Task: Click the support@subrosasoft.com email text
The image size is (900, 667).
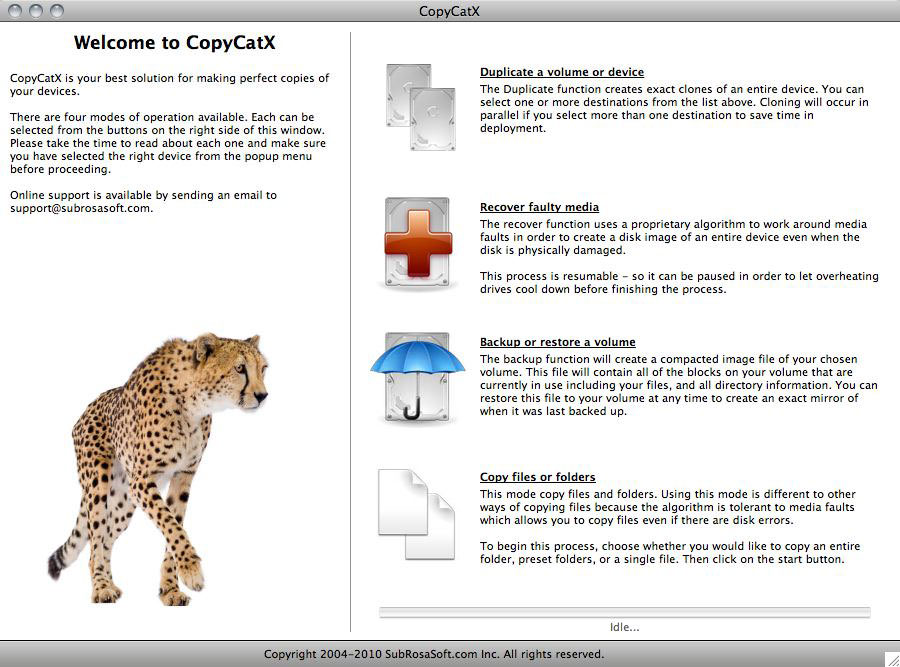Action: (82, 208)
